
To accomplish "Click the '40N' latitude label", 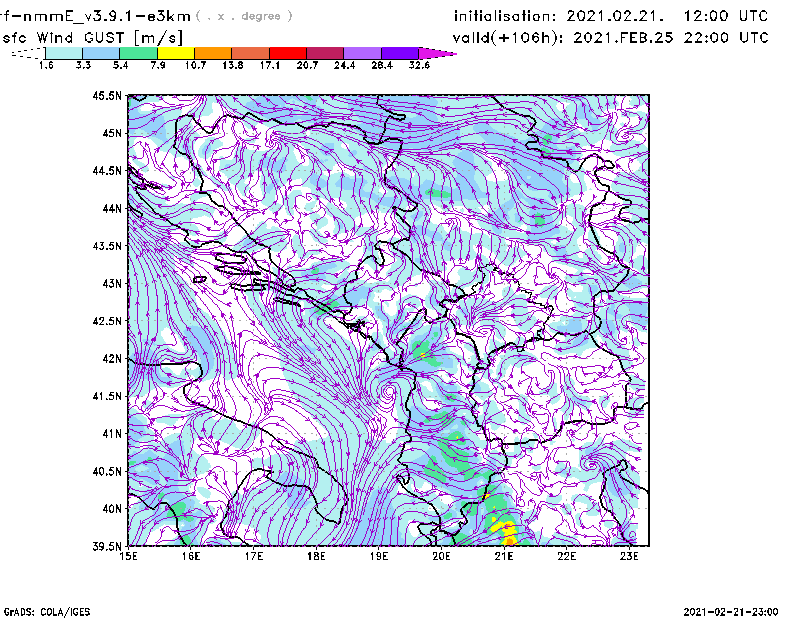I will point(112,509).
